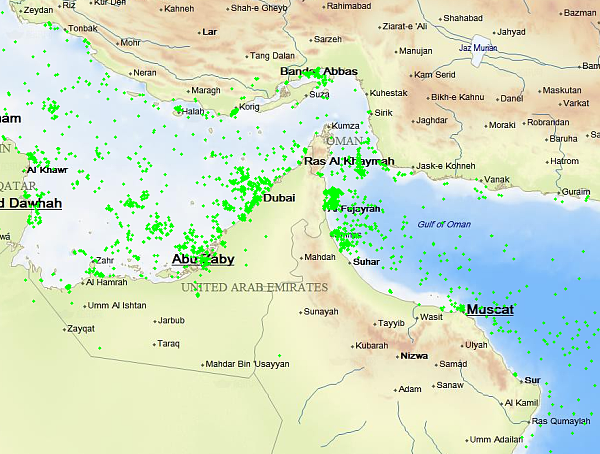Image resolution: width=600 pixels, height=454 pixels.
Task: Click the United Arab Emirates country label
Action: (254, 287)
